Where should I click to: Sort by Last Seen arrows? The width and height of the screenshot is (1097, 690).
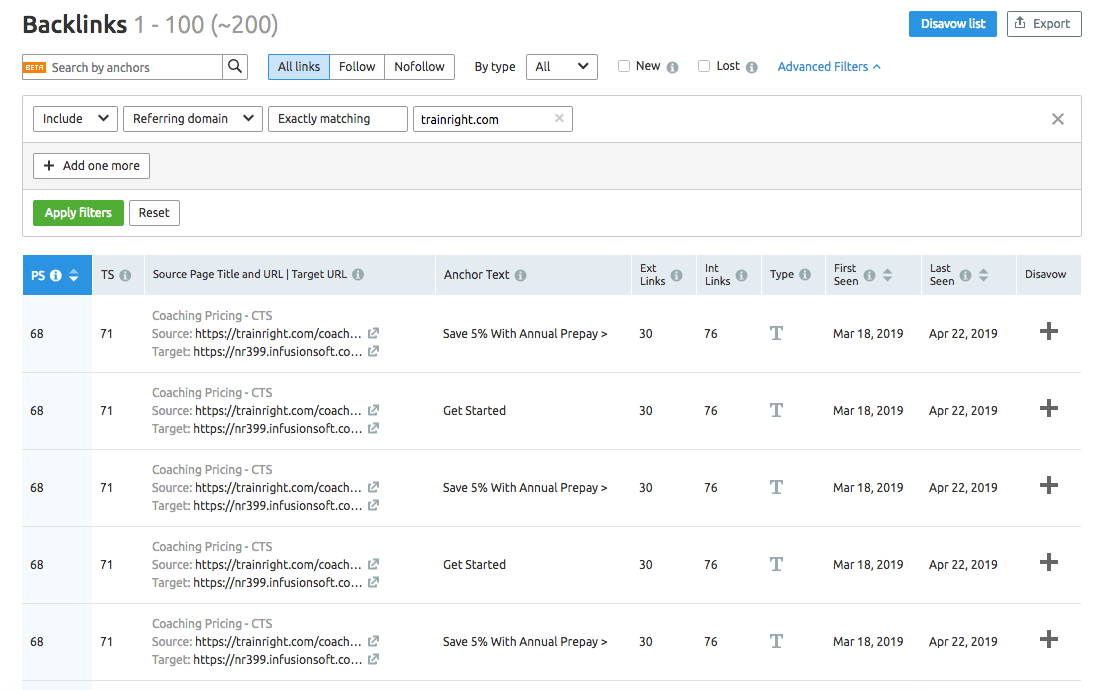(983, 275)
